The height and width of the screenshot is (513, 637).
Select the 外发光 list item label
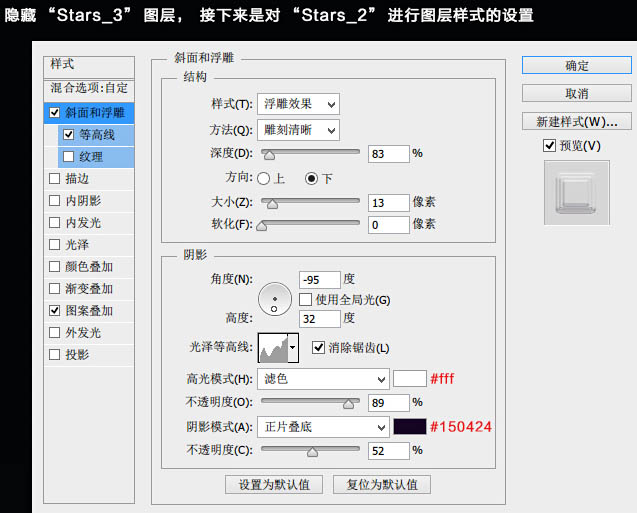83,333
